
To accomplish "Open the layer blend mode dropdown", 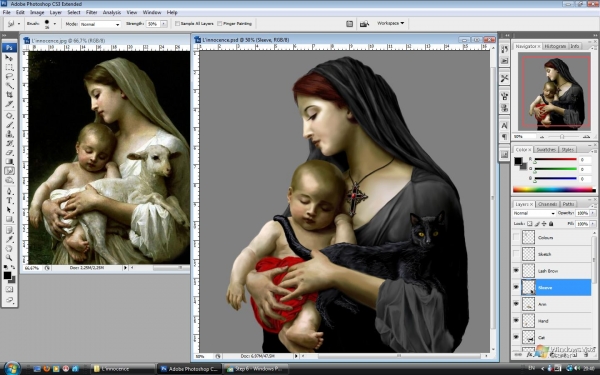I will pos(534,213).
